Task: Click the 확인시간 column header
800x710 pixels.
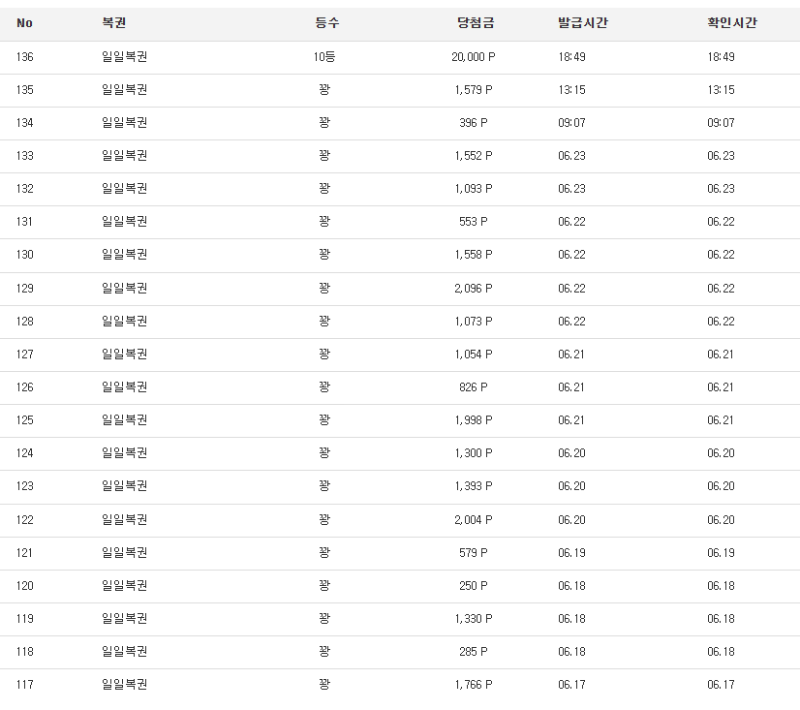Action: click(x=732, y=22)
